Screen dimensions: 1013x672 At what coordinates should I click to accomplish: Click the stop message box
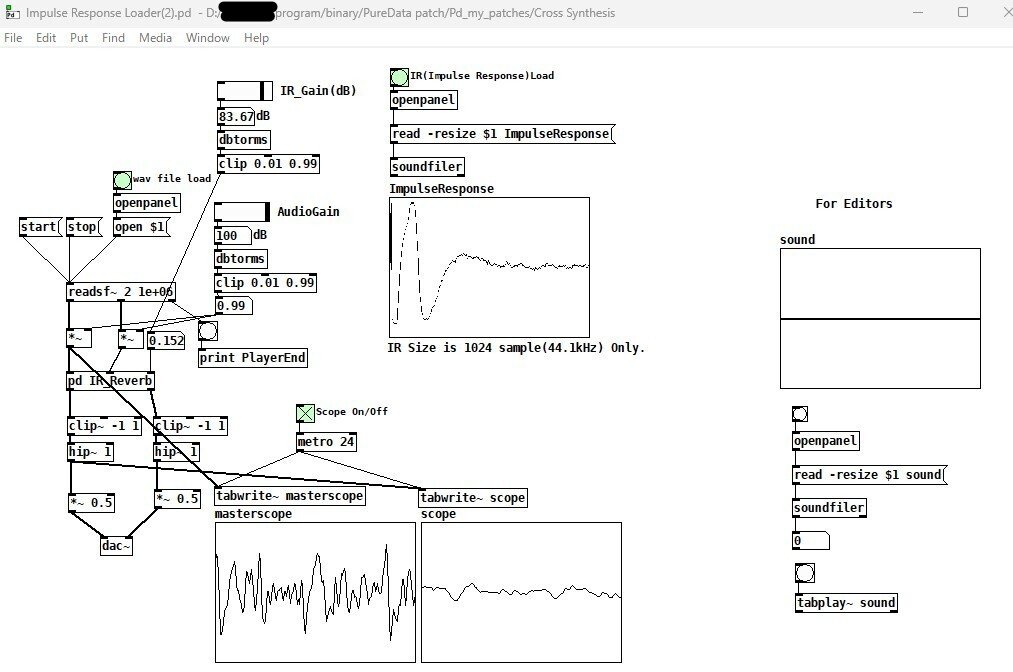coord(82,227)
